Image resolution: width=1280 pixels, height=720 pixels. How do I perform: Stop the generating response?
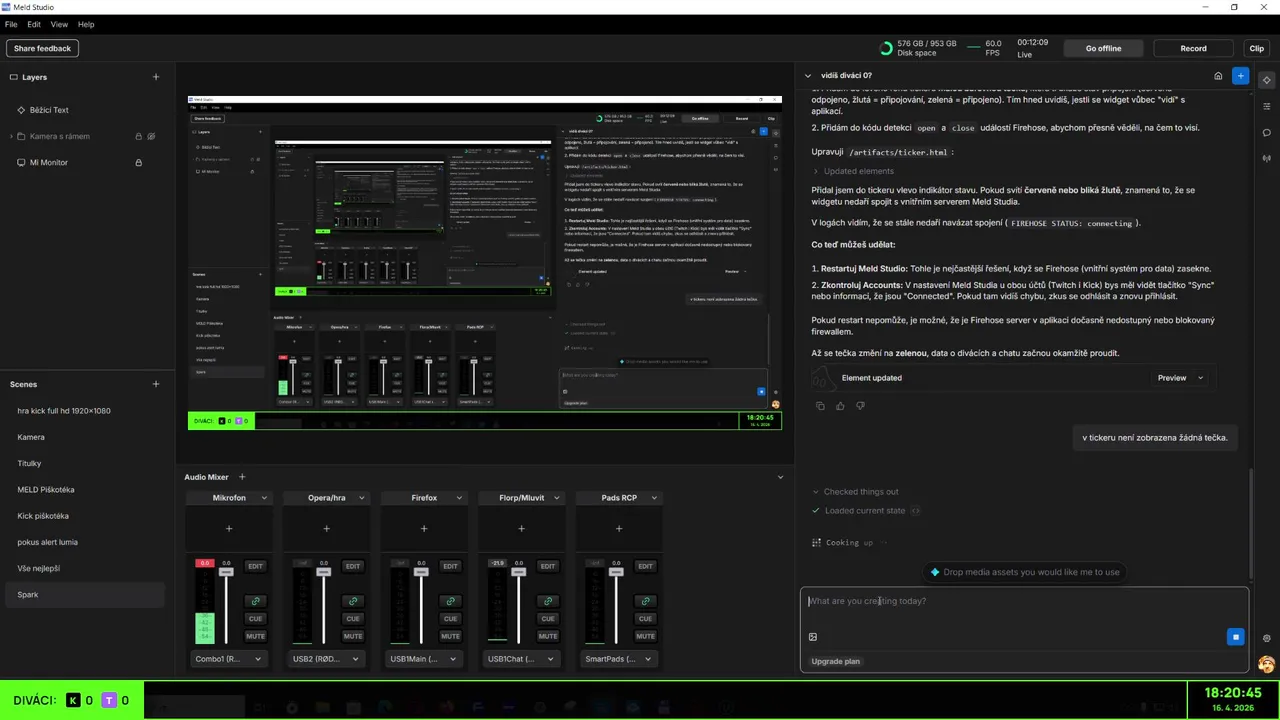tap(1236, 637)
